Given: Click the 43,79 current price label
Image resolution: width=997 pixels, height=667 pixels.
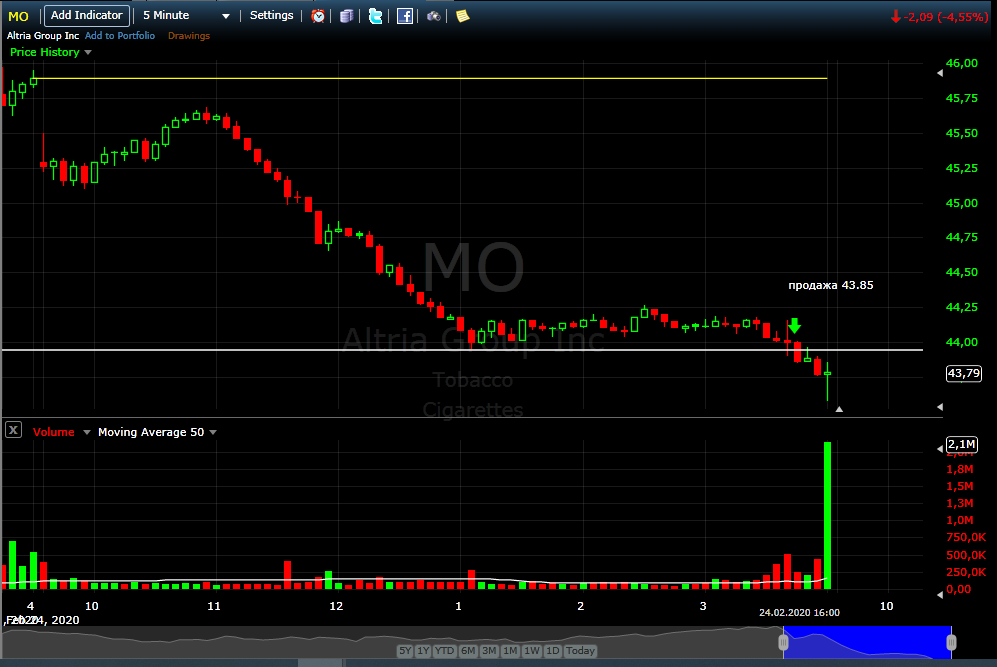Looking at the screenshot, I should tap(963, 373).
